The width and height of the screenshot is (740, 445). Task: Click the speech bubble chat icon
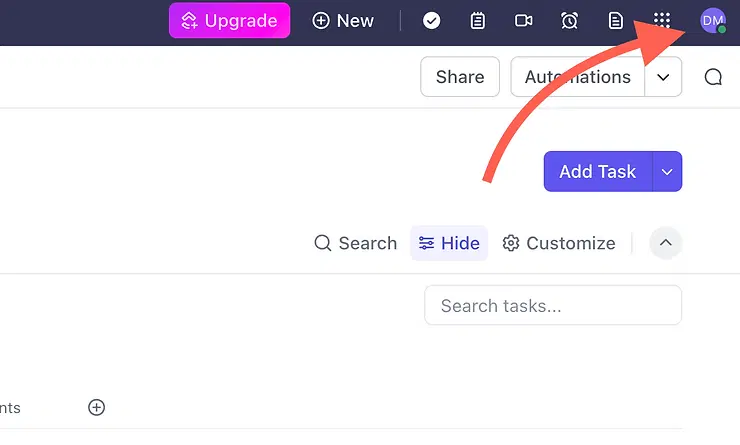(713, 77)
